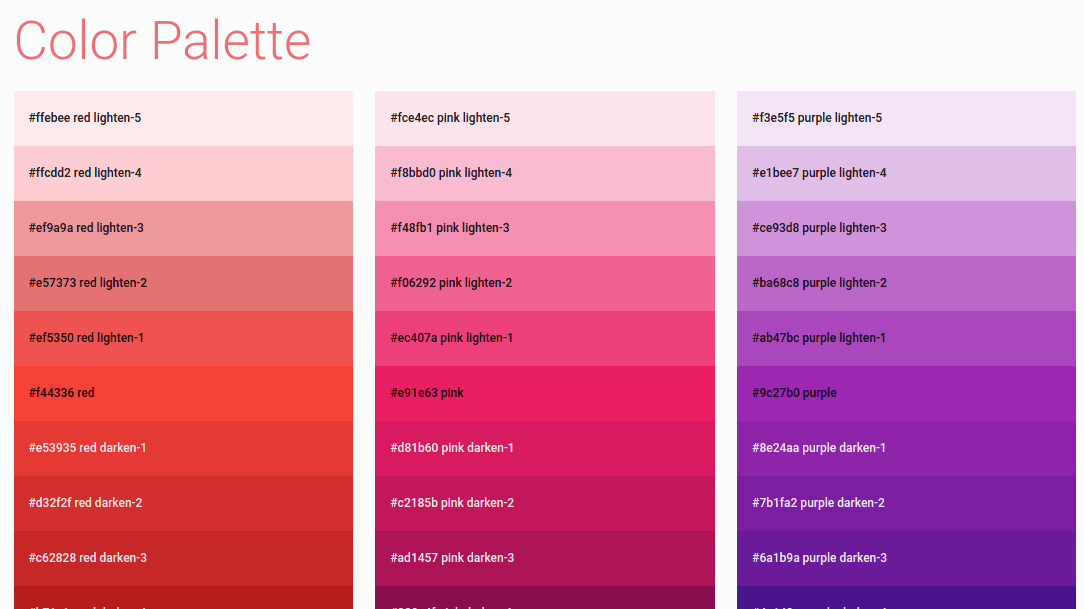
Task: Pick the #ef9a9a red lighten-3 swatch
Action: (183, 228)
